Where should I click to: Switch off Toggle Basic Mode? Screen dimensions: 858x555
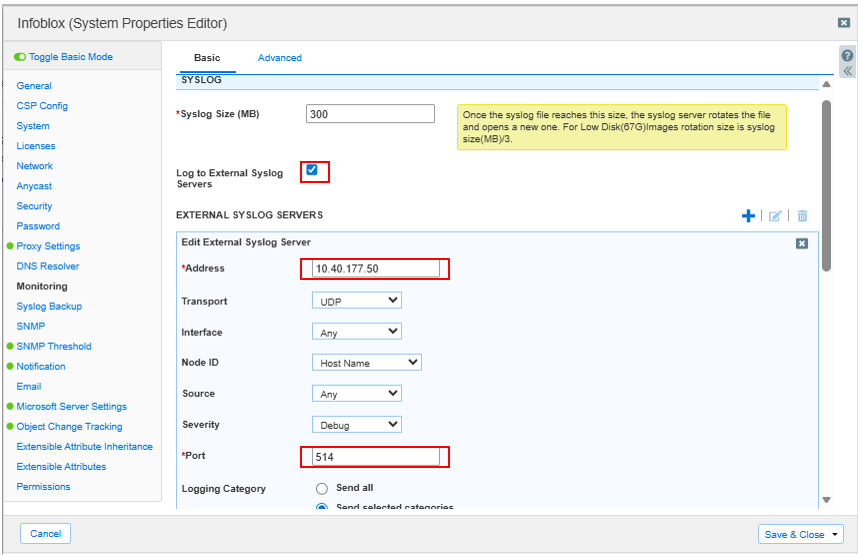pyautogui.click(x=21, y=57)
